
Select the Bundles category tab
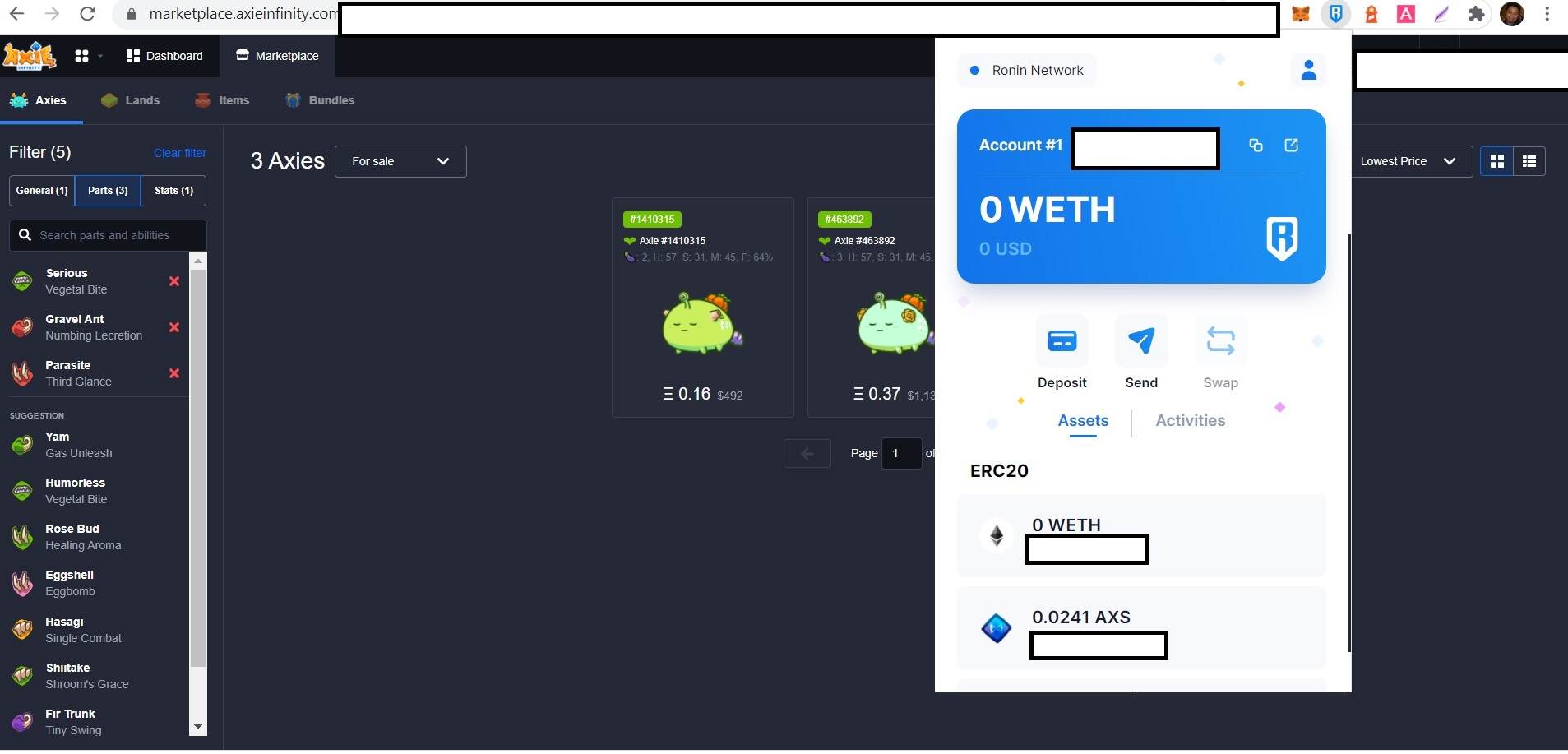320,100
